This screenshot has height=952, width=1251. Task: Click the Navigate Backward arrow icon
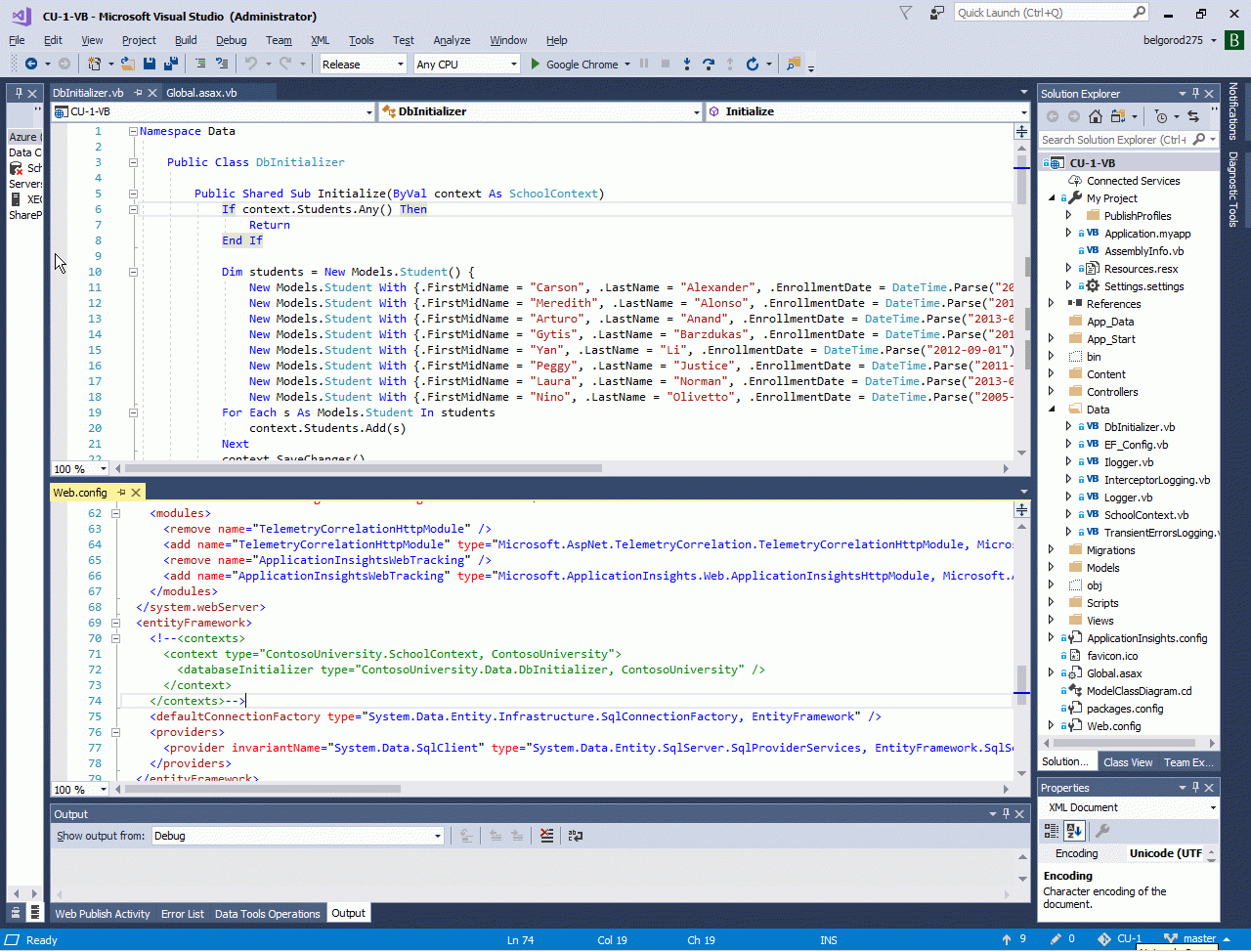(31, 64)
